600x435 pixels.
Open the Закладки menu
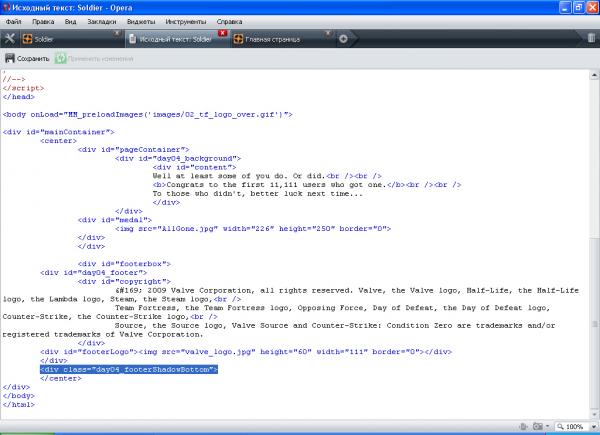[102, 22]
